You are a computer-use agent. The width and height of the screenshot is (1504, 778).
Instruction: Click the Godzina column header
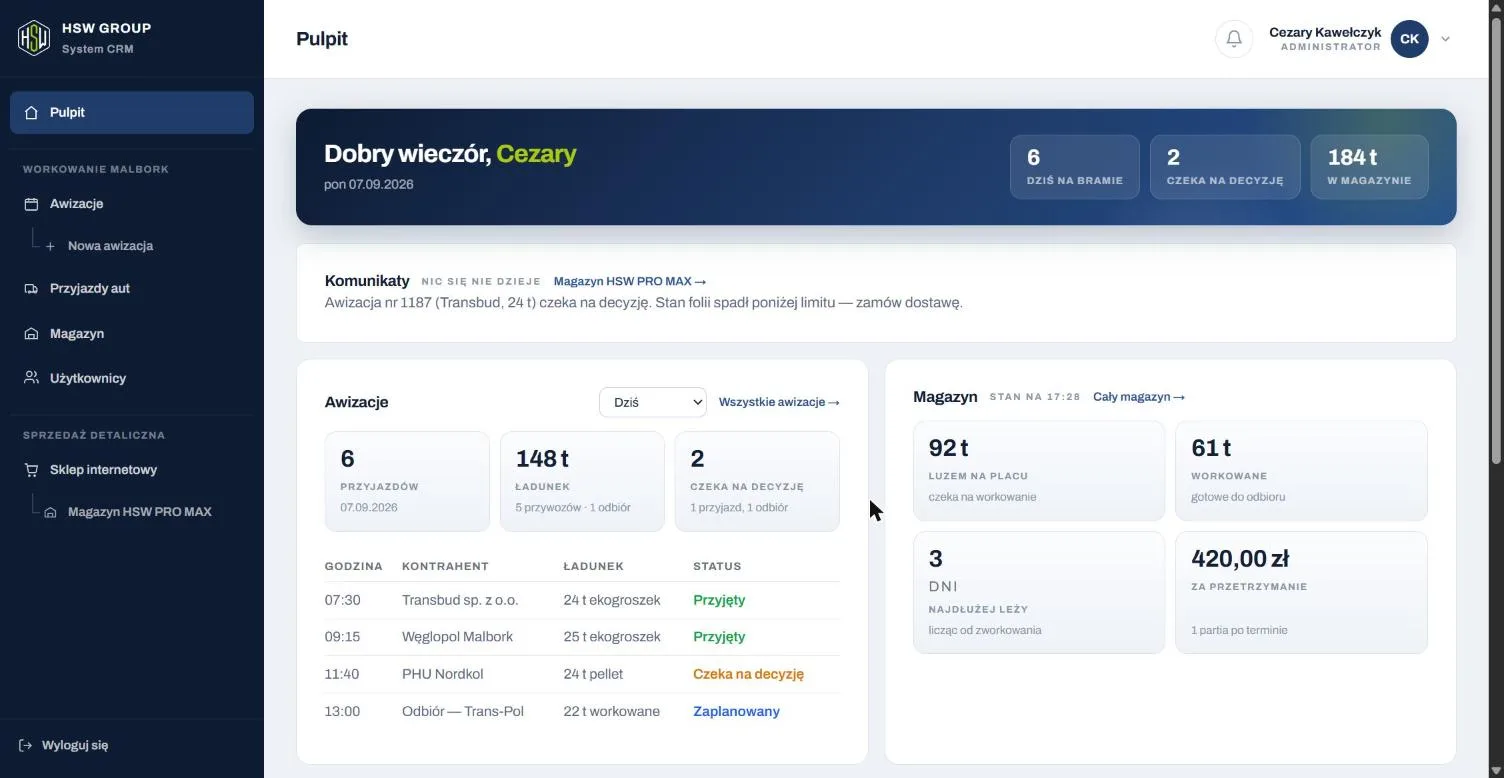pyautogui.click(x=354, y=566)
